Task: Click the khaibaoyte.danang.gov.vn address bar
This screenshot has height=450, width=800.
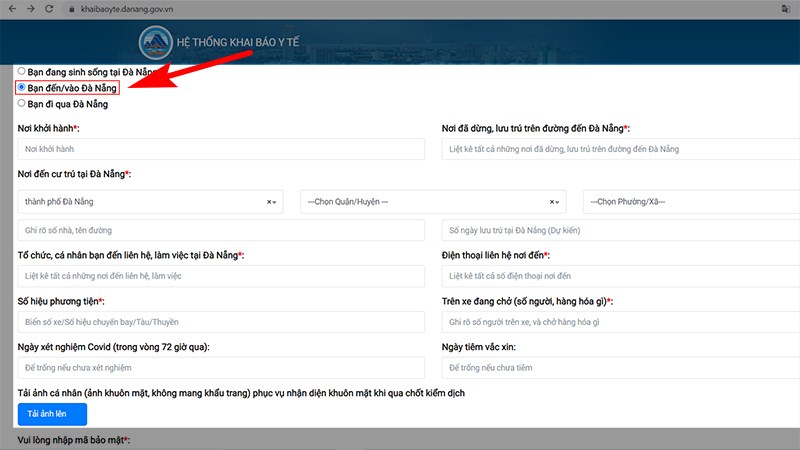Action: pos(127,9)
